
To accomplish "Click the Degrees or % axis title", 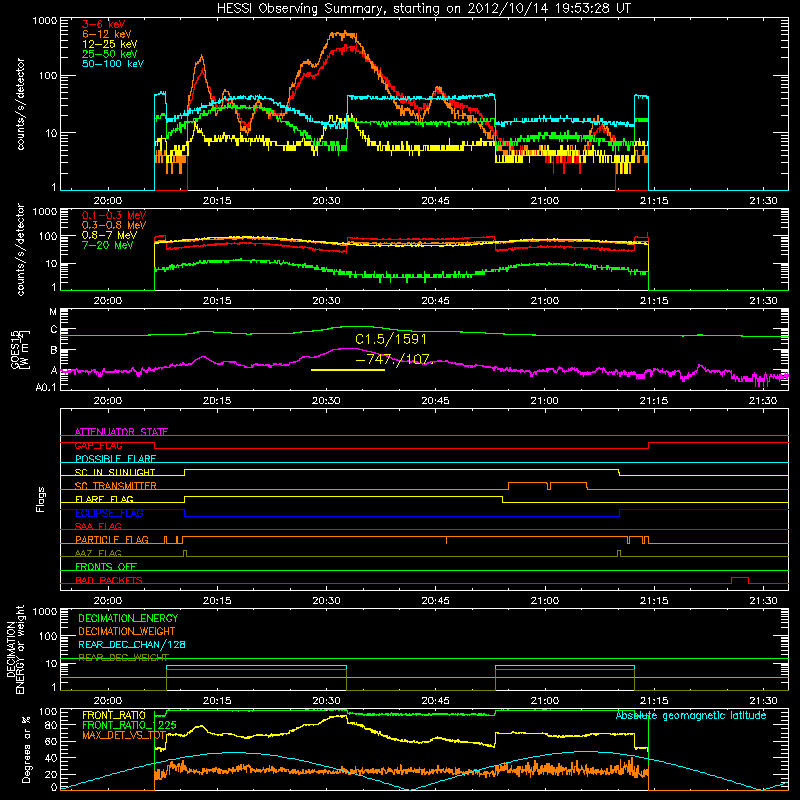I will pyautogui.click(x=26, y=749).
